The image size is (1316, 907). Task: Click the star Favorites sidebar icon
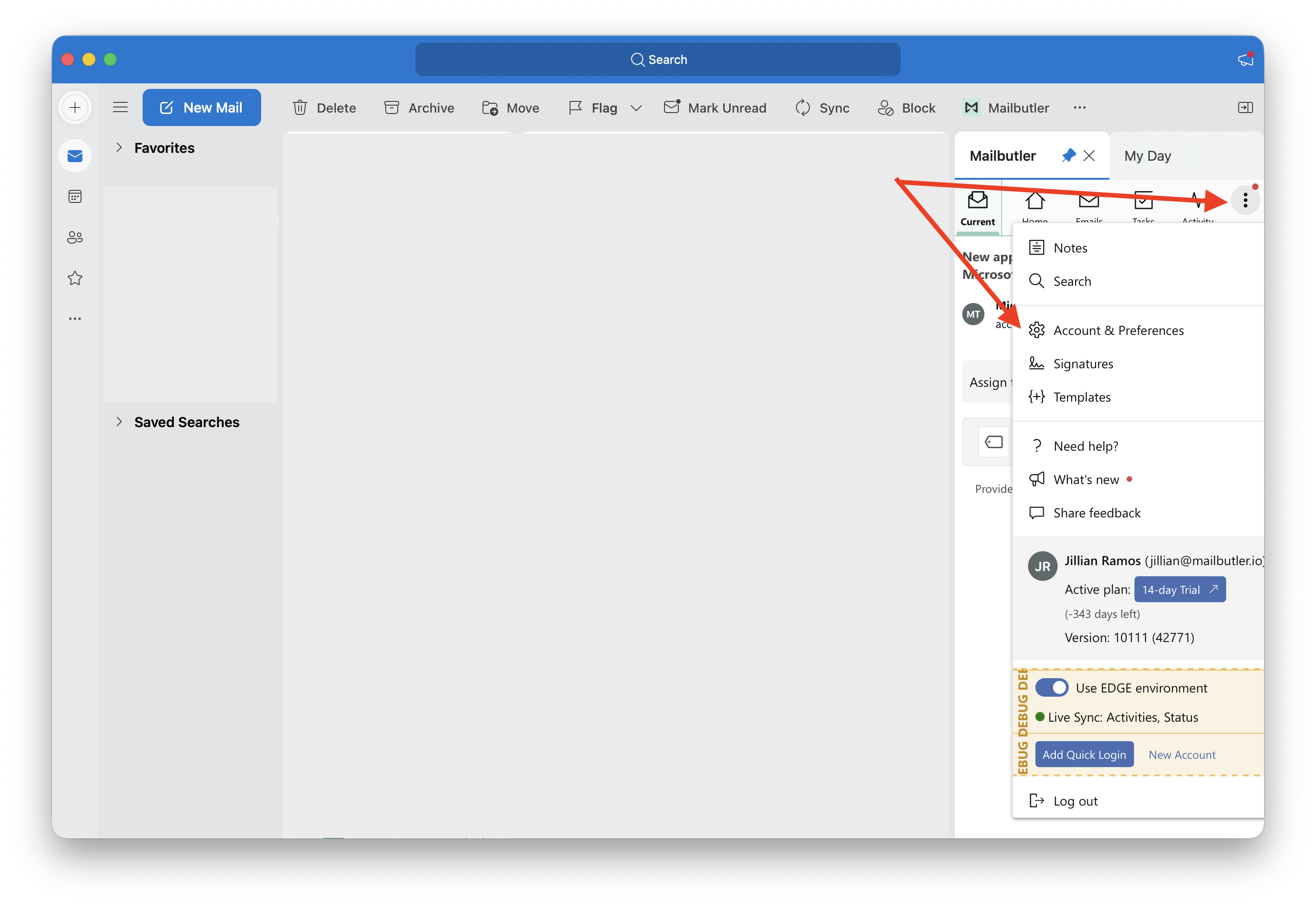pyautogui.click(x=75, y=278)
